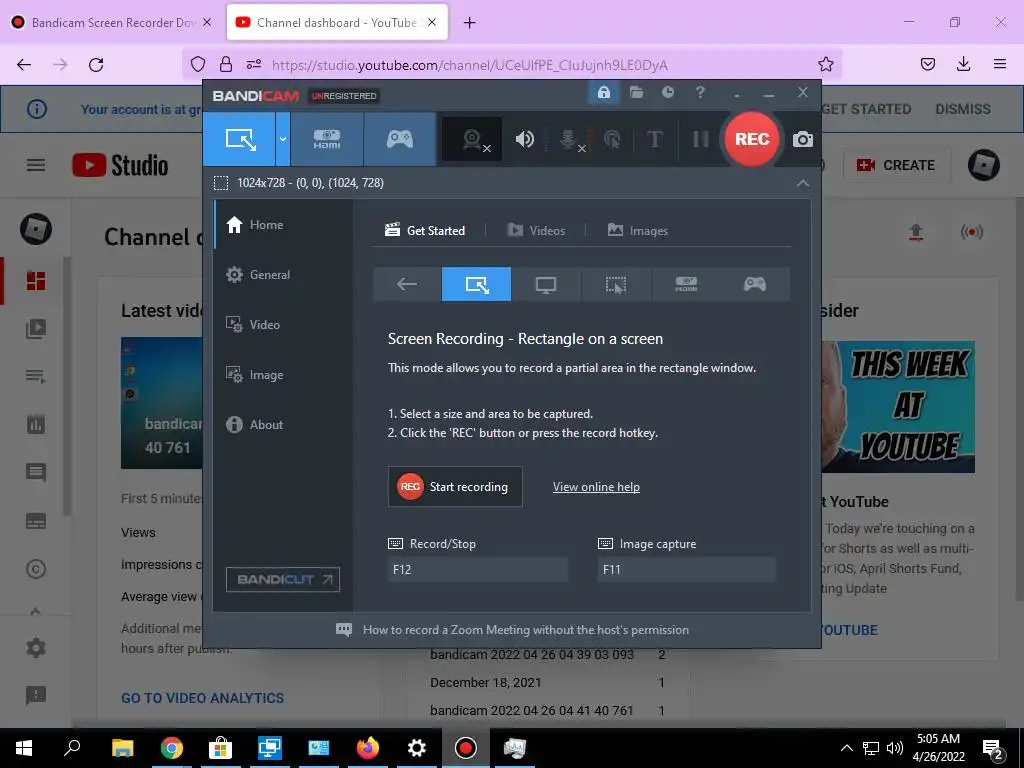Click the capture area size selector icon

[221, 183]
